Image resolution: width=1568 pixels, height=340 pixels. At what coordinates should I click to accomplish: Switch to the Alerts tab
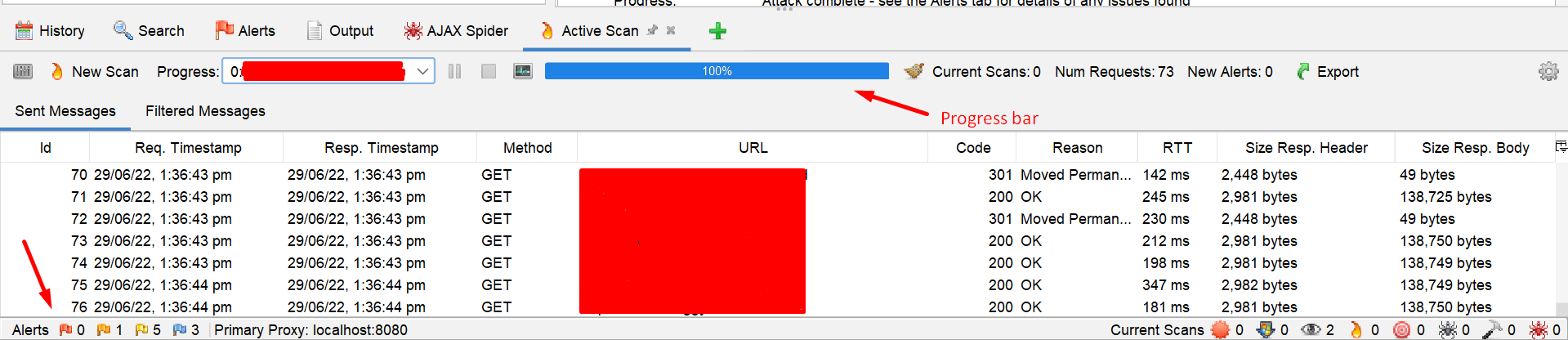coord(245,31)
